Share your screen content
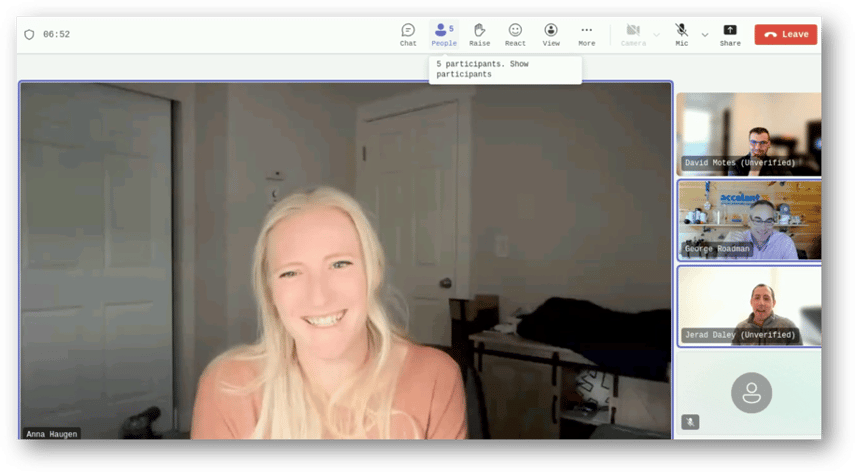Viewport: 855px width, 473px height. tap(730, 35)
